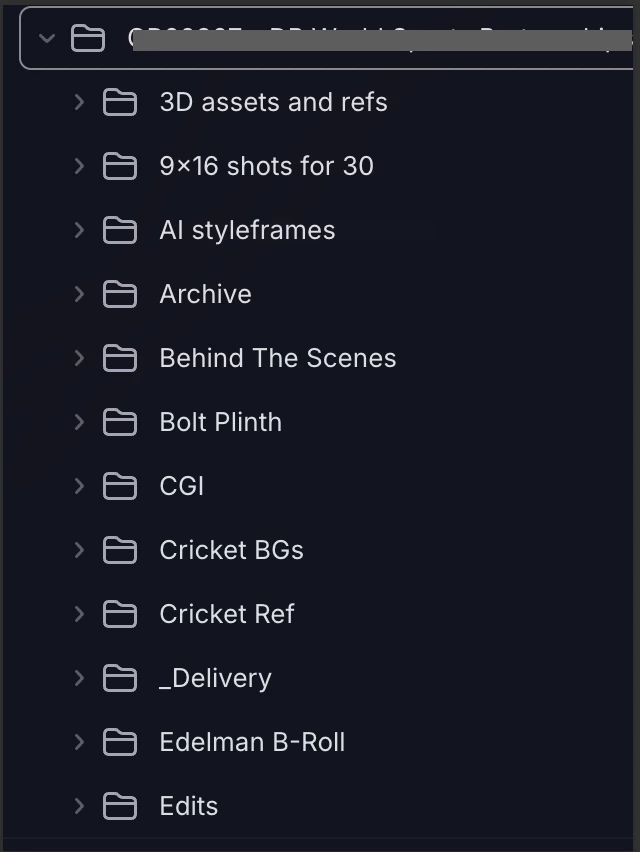The image size is (640, 852).
Task: Open the _Delivery folder label
Action: pyautogui.click(x=215, y=678)
